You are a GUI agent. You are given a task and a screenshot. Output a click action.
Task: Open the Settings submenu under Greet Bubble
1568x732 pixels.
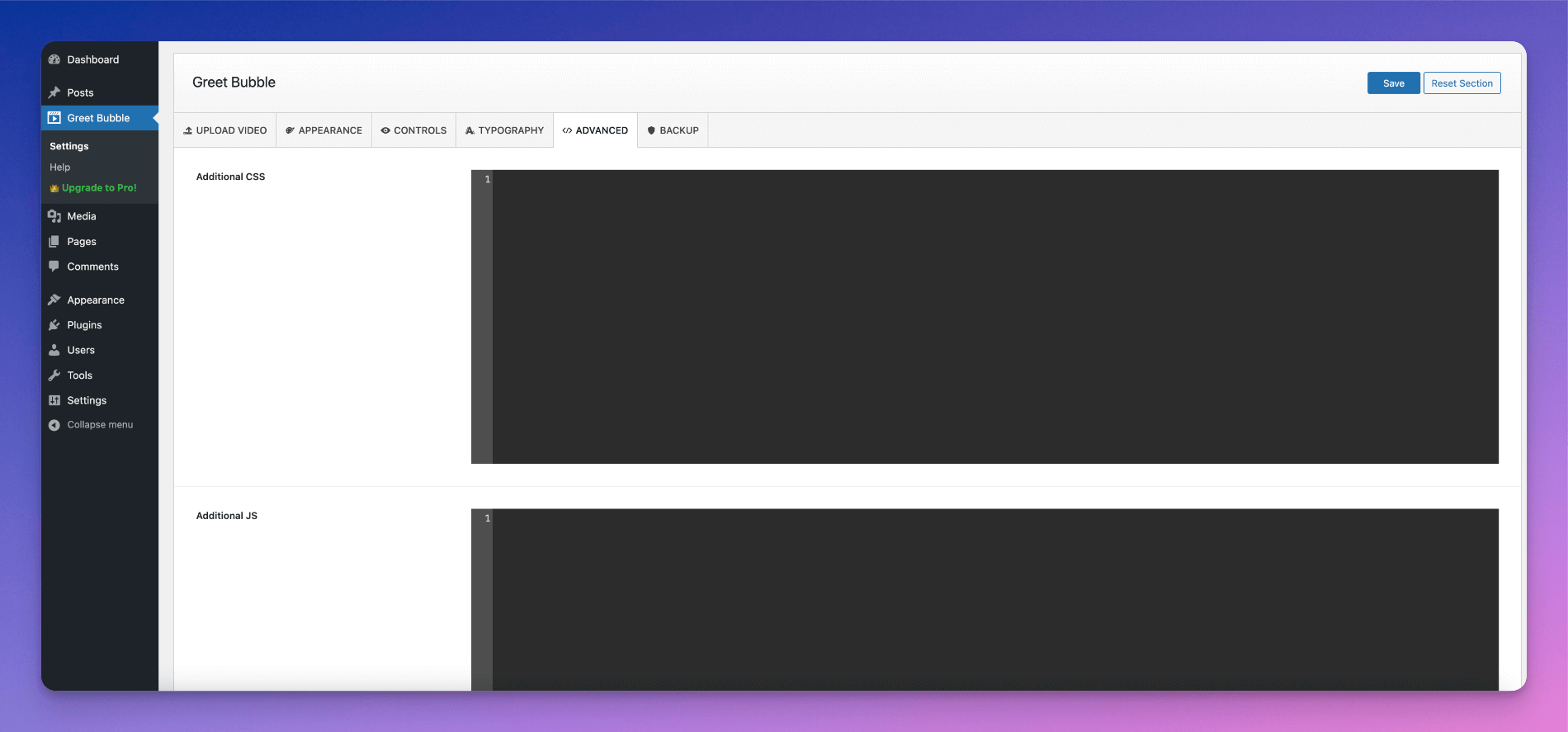point(69,146)
